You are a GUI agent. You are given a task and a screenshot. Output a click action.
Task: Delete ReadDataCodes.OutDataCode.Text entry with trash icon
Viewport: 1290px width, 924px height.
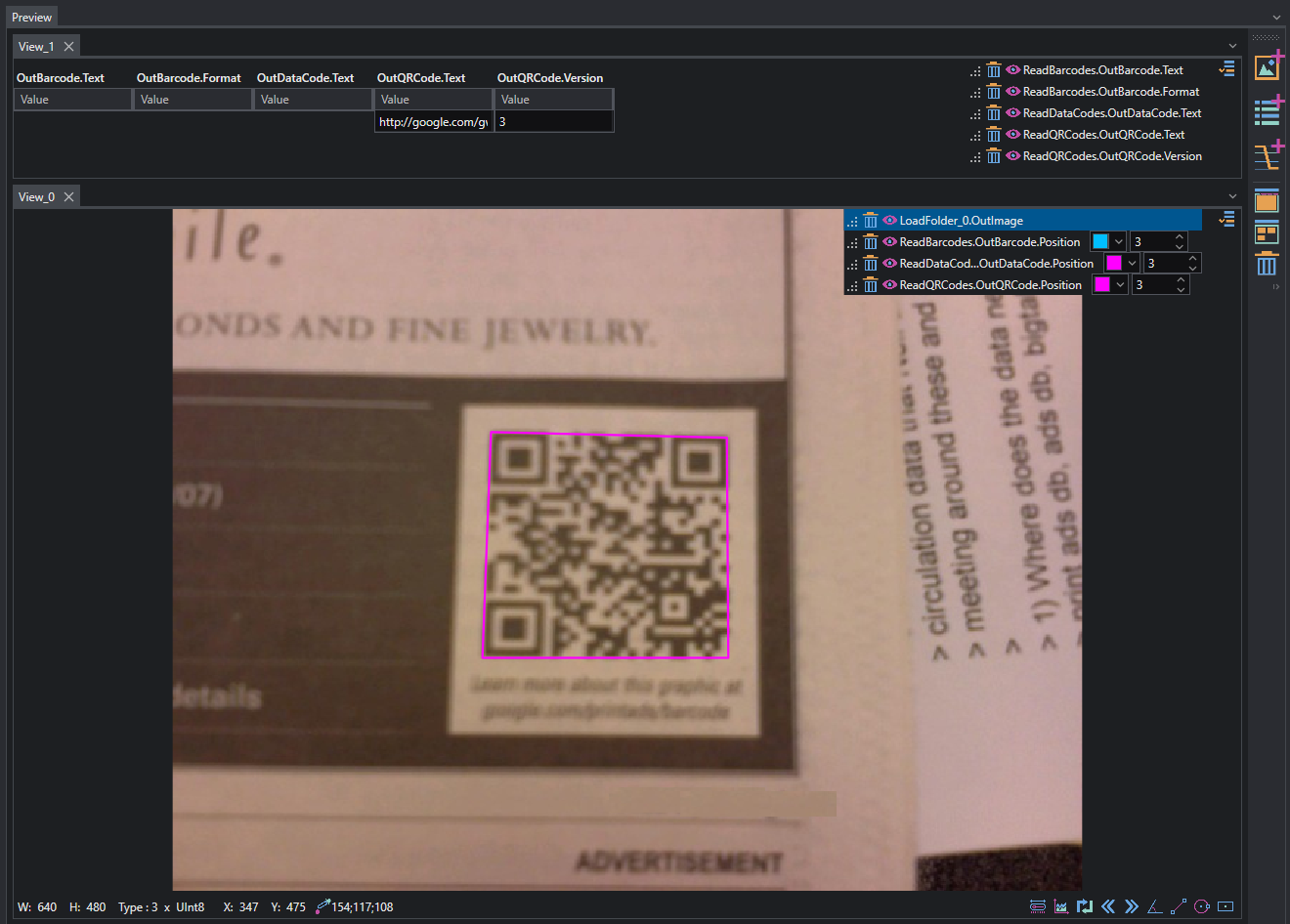(994, 113)
